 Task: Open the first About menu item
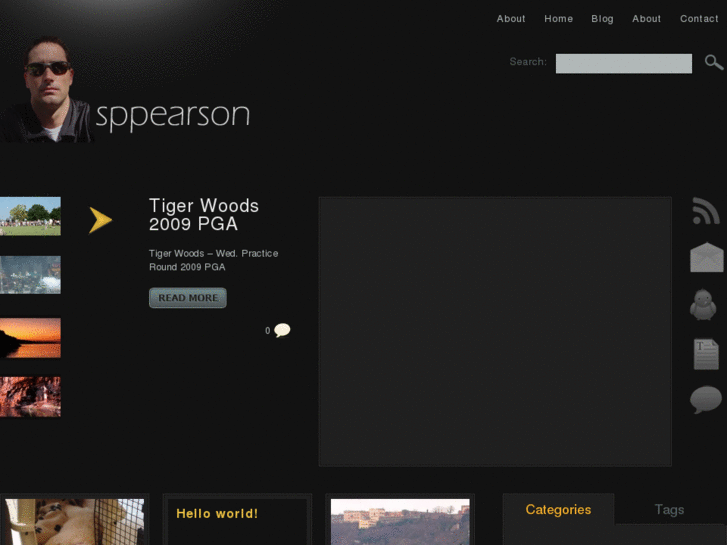511,19
